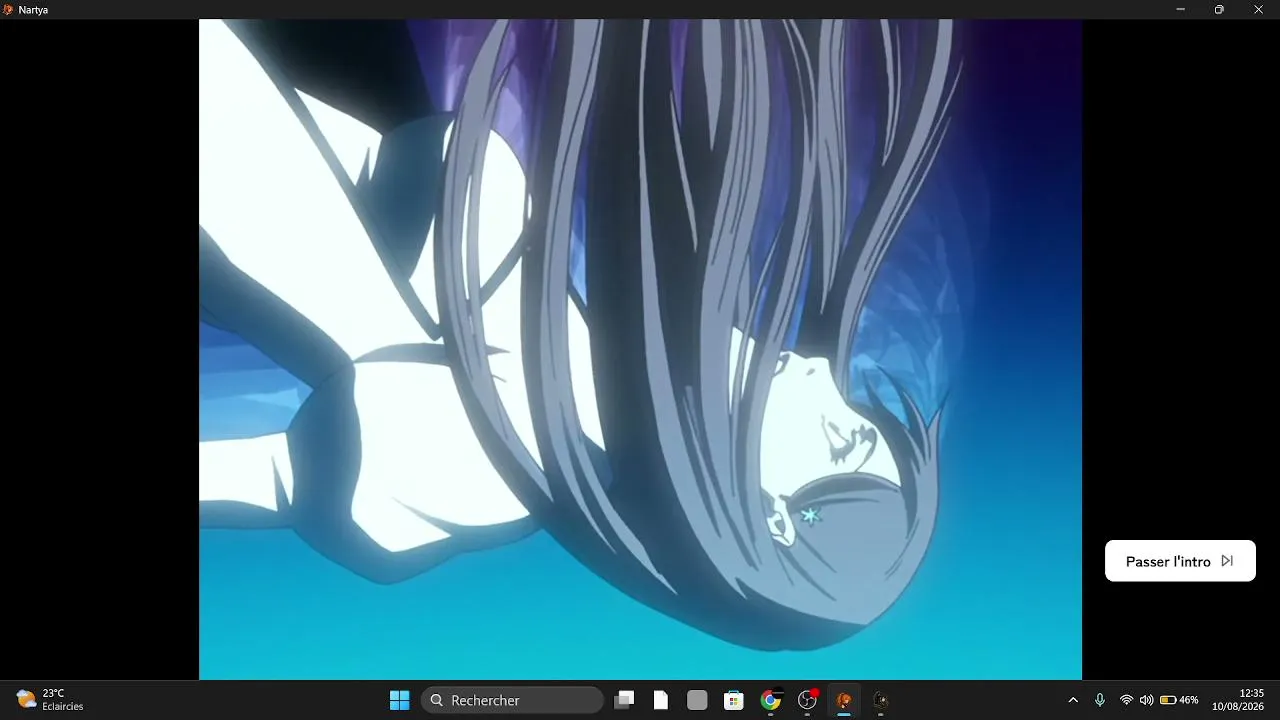Screen dimensions: 1280x720
Task: Check the 46% battery status
Action: 1179,700
